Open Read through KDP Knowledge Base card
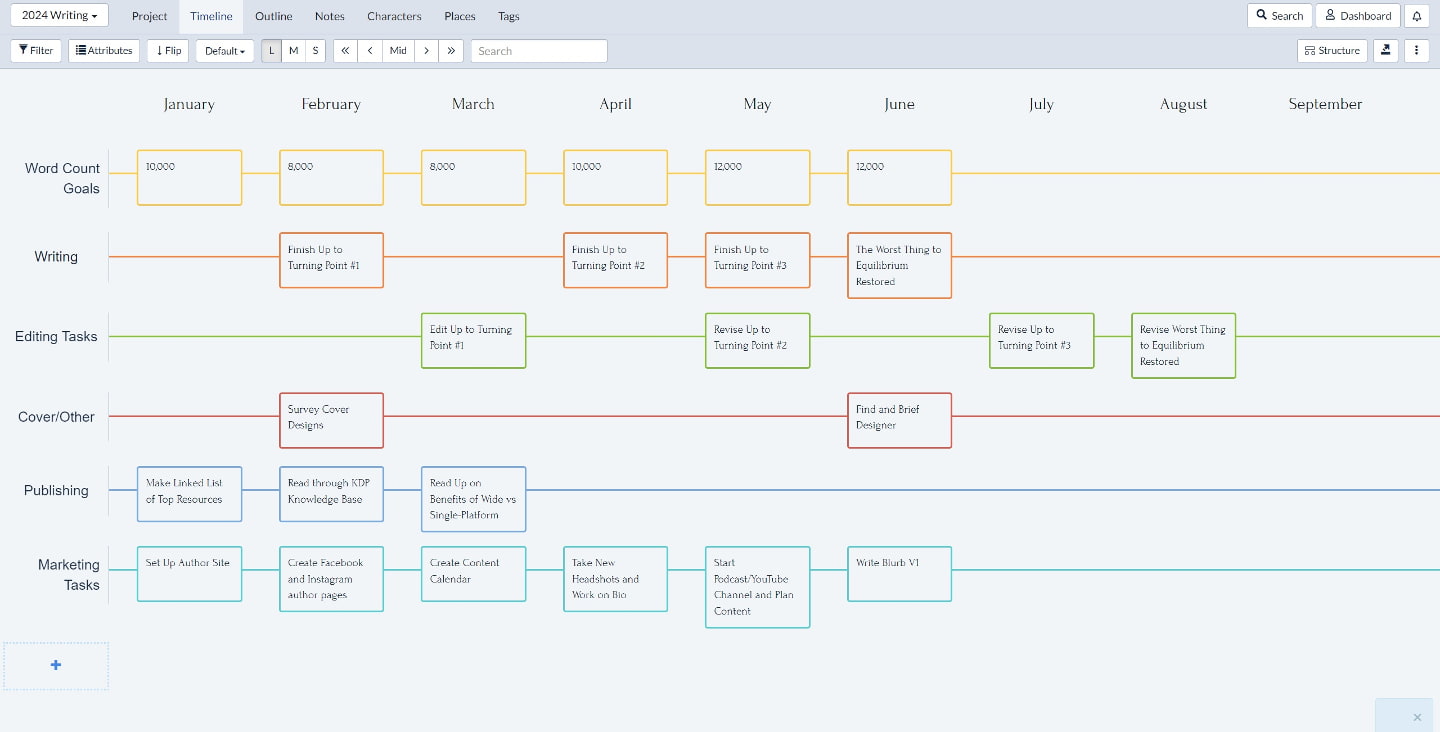This screenshot has width=1440, height=732. point(332,494)
